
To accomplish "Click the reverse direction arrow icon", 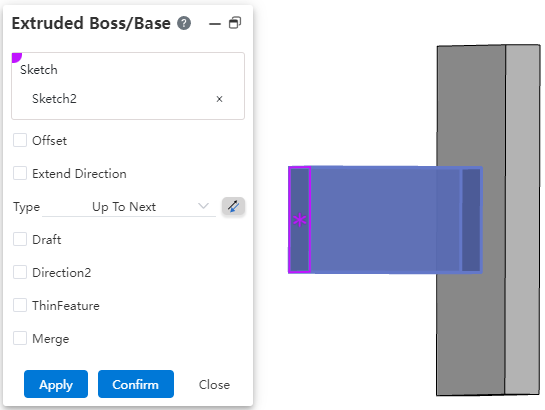I will tap(233, 206).
